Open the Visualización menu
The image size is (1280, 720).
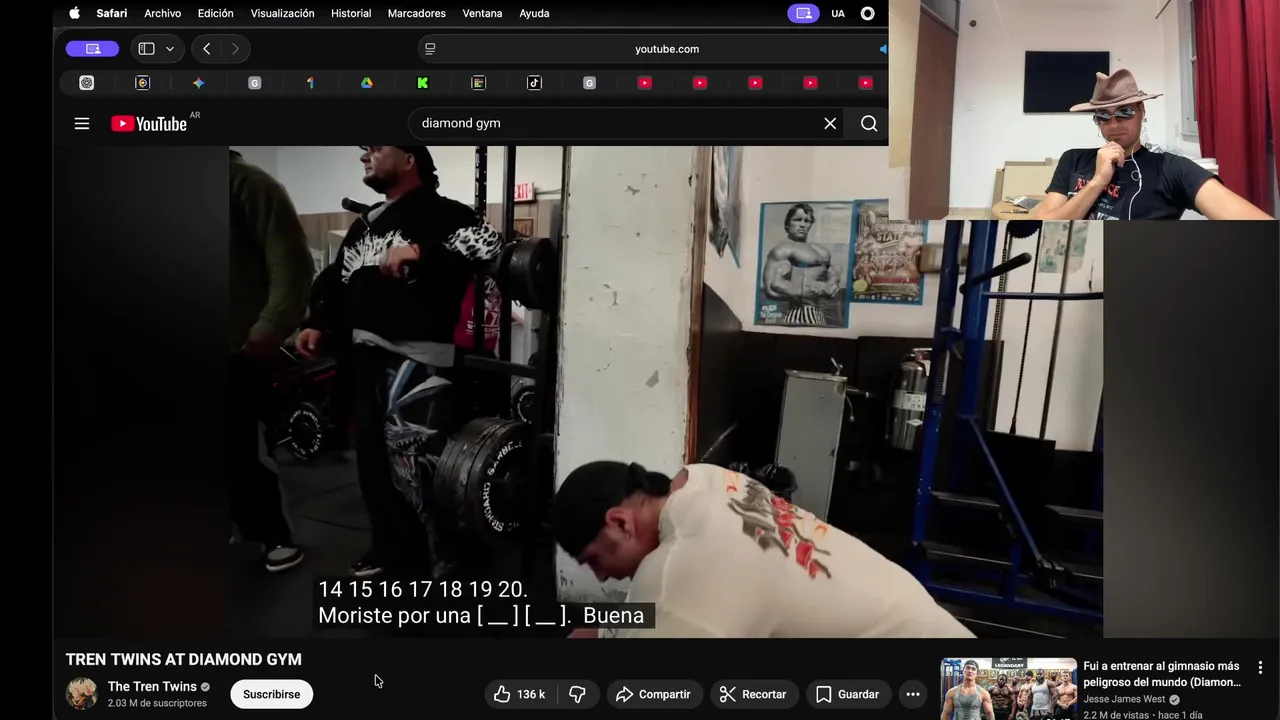[x=282, y=13]
